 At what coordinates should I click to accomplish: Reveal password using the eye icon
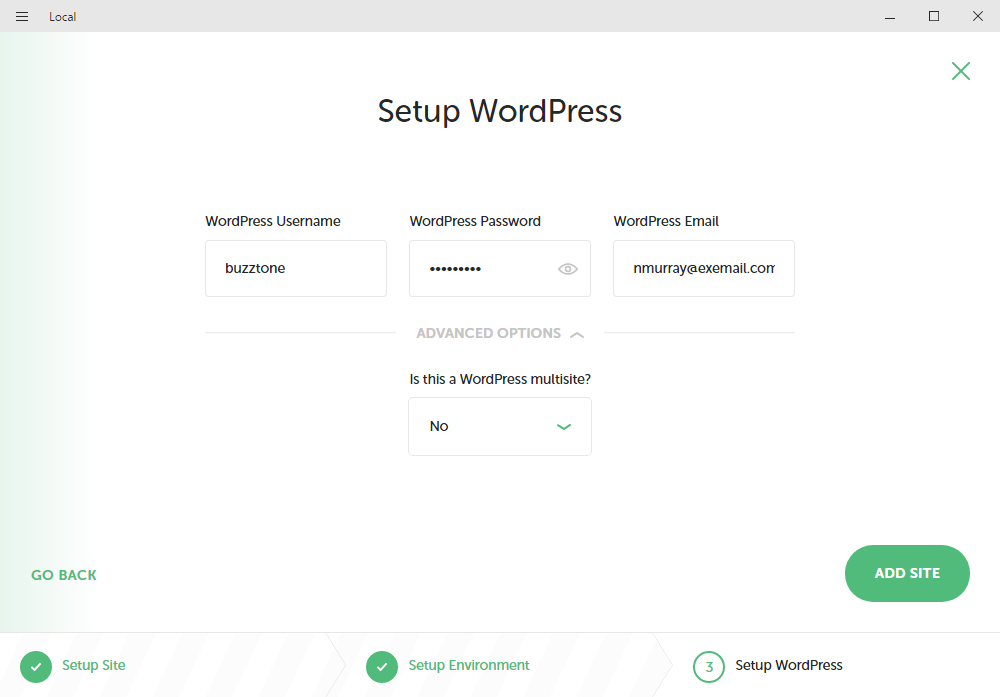pyautogui.click(x=568, y=269)
